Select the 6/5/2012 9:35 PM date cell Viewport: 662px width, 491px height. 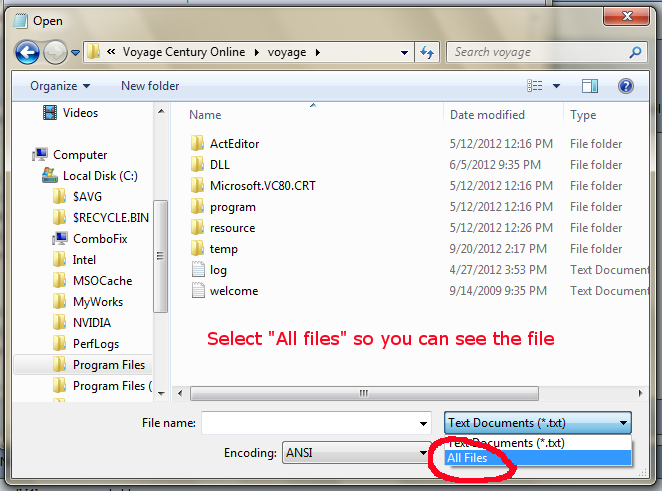[495, 165]
